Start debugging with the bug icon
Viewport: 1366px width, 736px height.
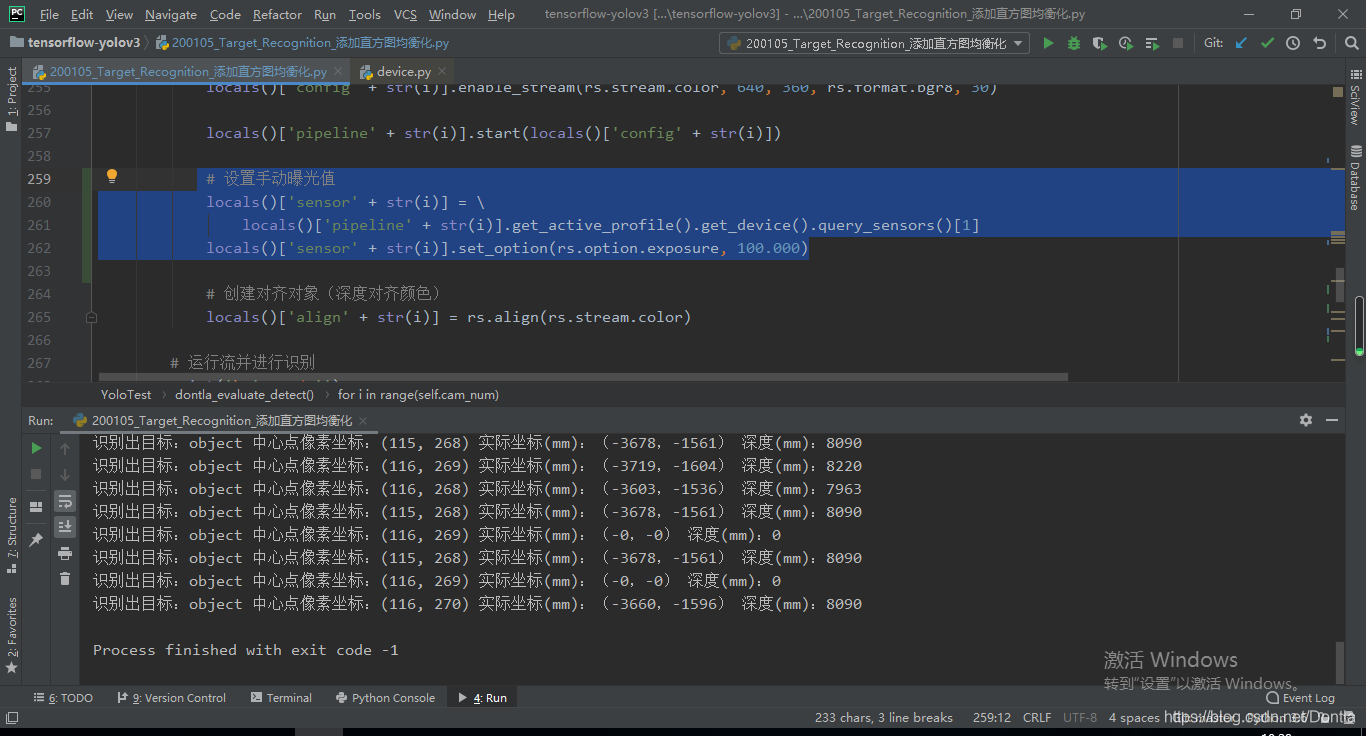tap(1074, 43)
